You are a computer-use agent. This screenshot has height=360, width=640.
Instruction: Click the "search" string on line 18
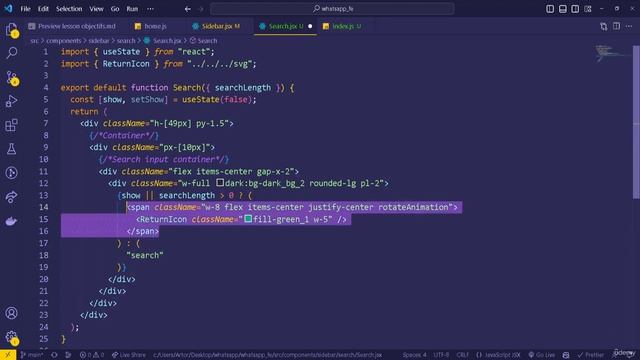145,255
